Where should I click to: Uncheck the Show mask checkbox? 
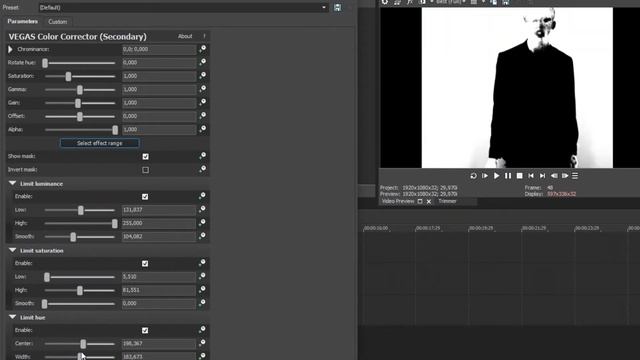[x=145, y=157]
